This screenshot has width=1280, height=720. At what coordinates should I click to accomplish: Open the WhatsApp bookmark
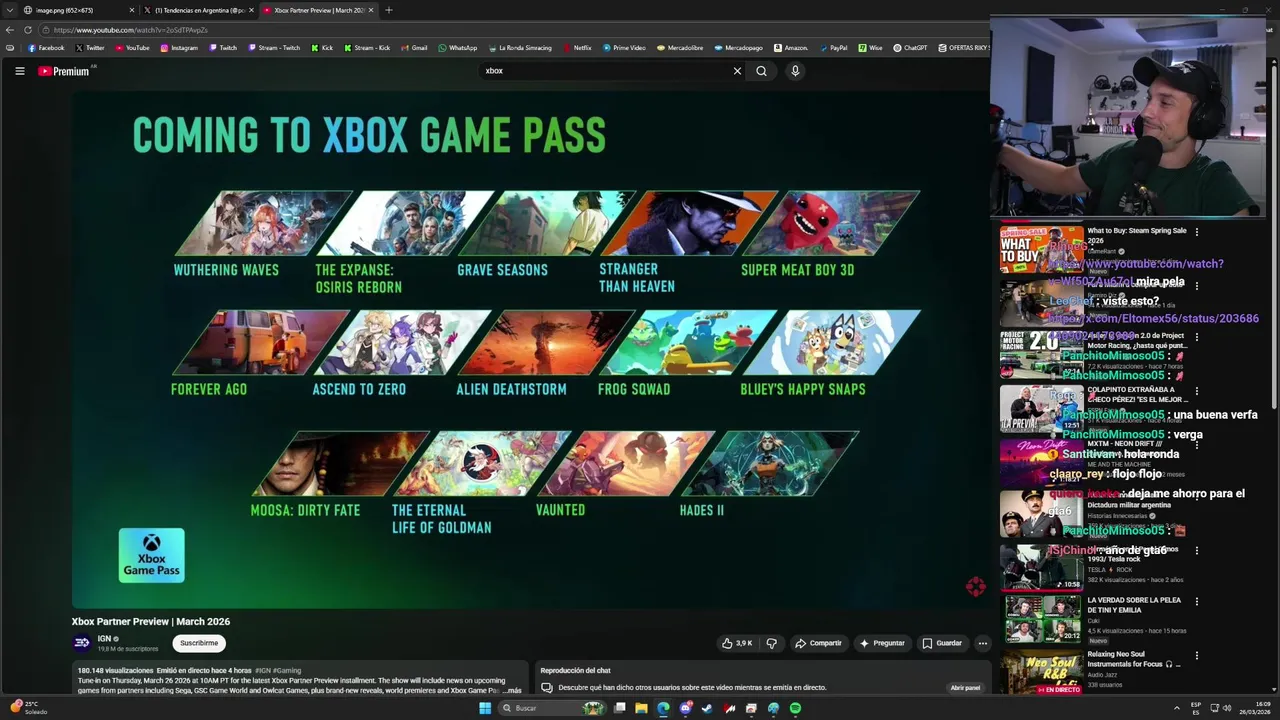(x=457, y=48)
